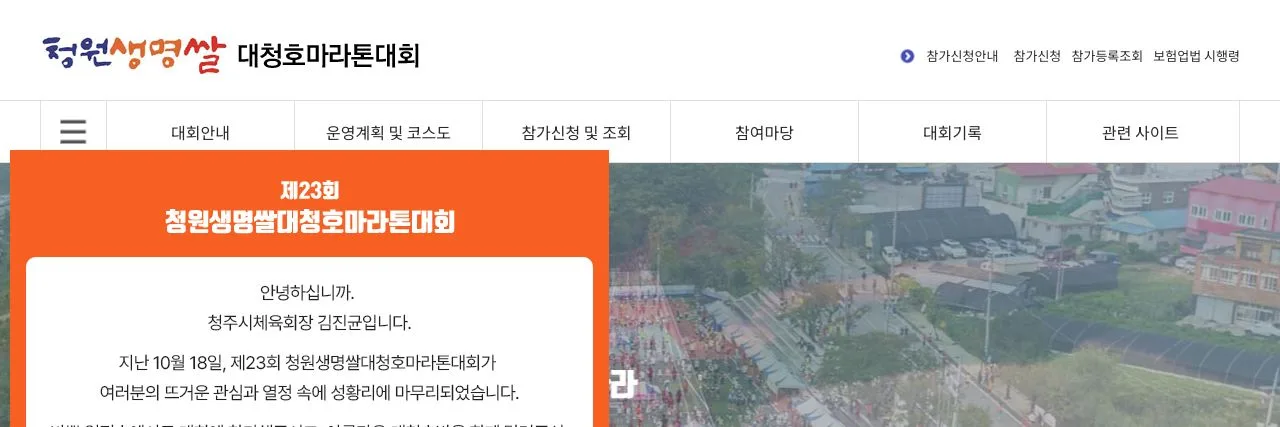Image resolution: width=1280 pixels, height=427 pixels.
Task: Open the 대회기록 menu
Action: pos(952,132)
